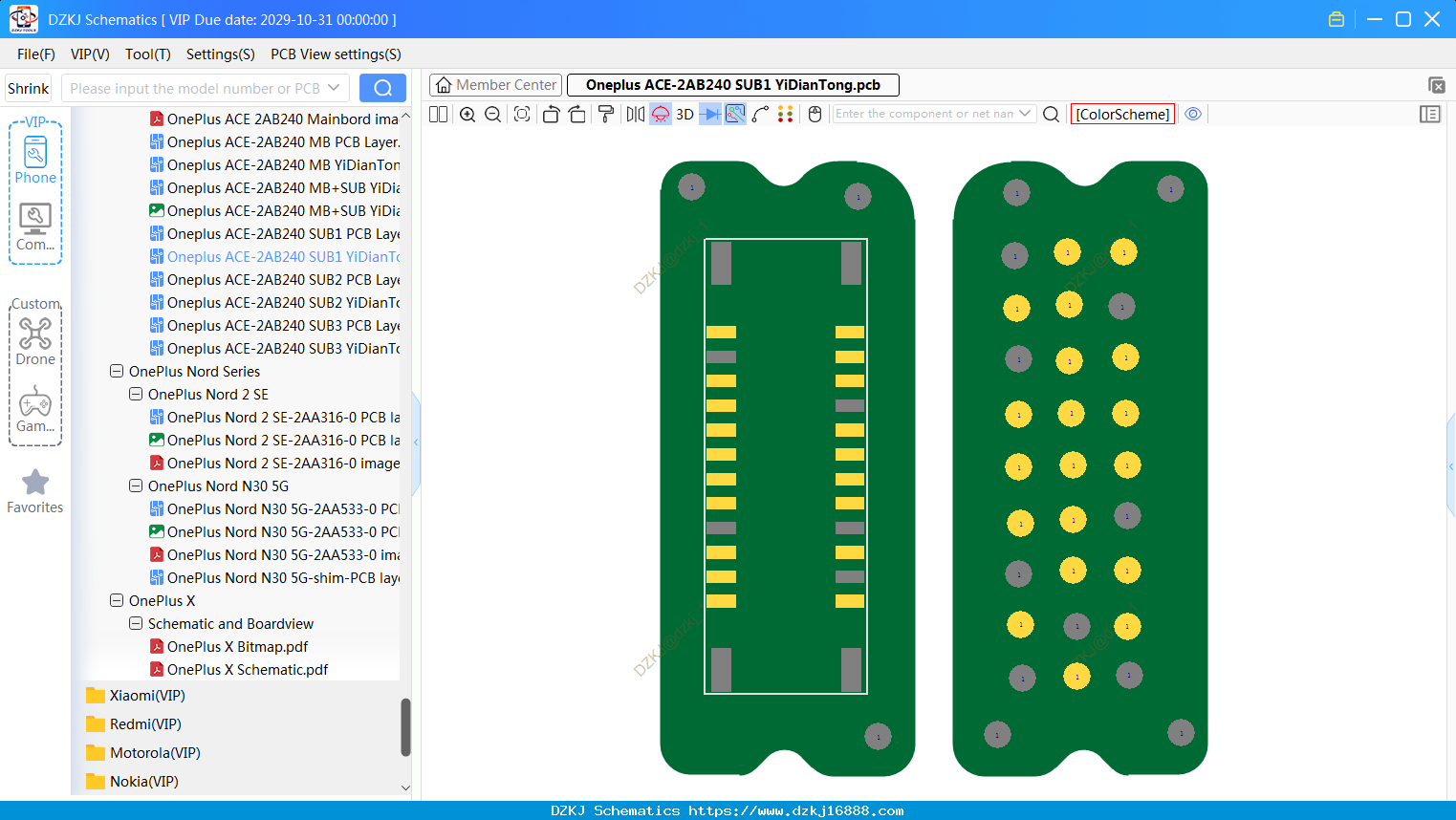Select the trace path curve tool
The height and width of the screenshot is (820, 1456).
(x=761, y=114)
